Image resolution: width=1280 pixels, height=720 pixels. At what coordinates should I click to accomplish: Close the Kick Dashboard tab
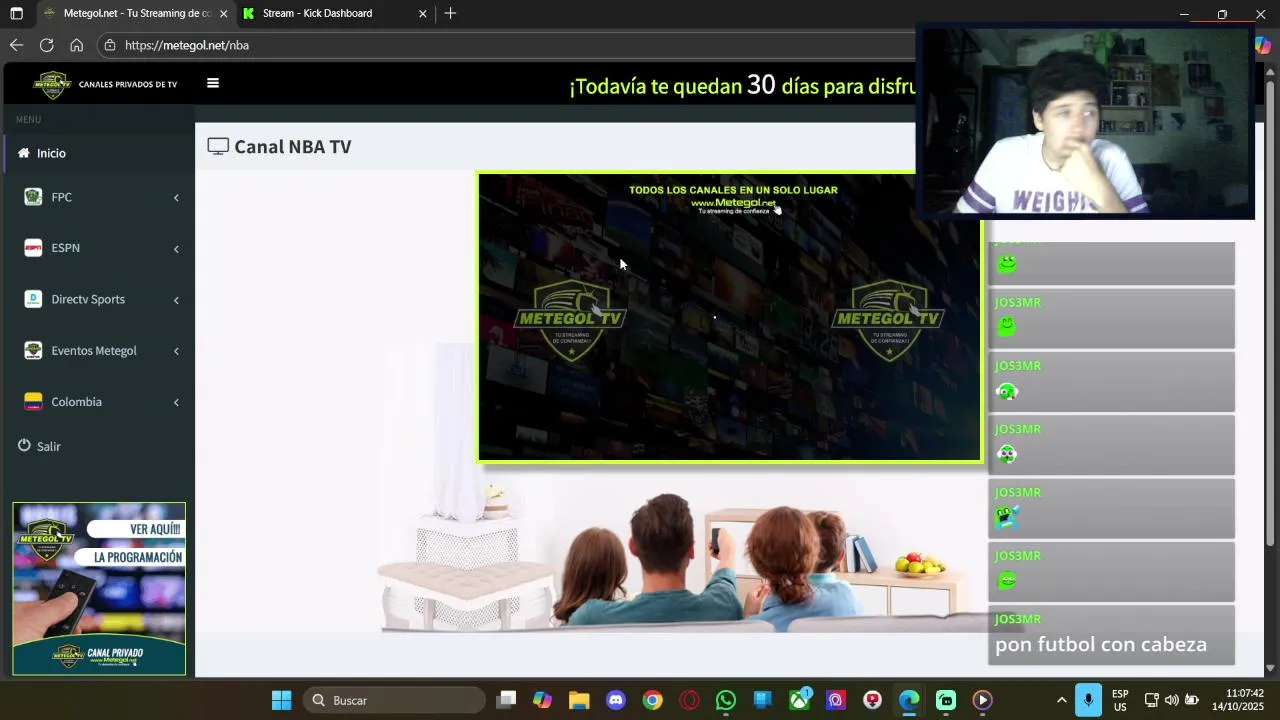[x=422, y=14]
